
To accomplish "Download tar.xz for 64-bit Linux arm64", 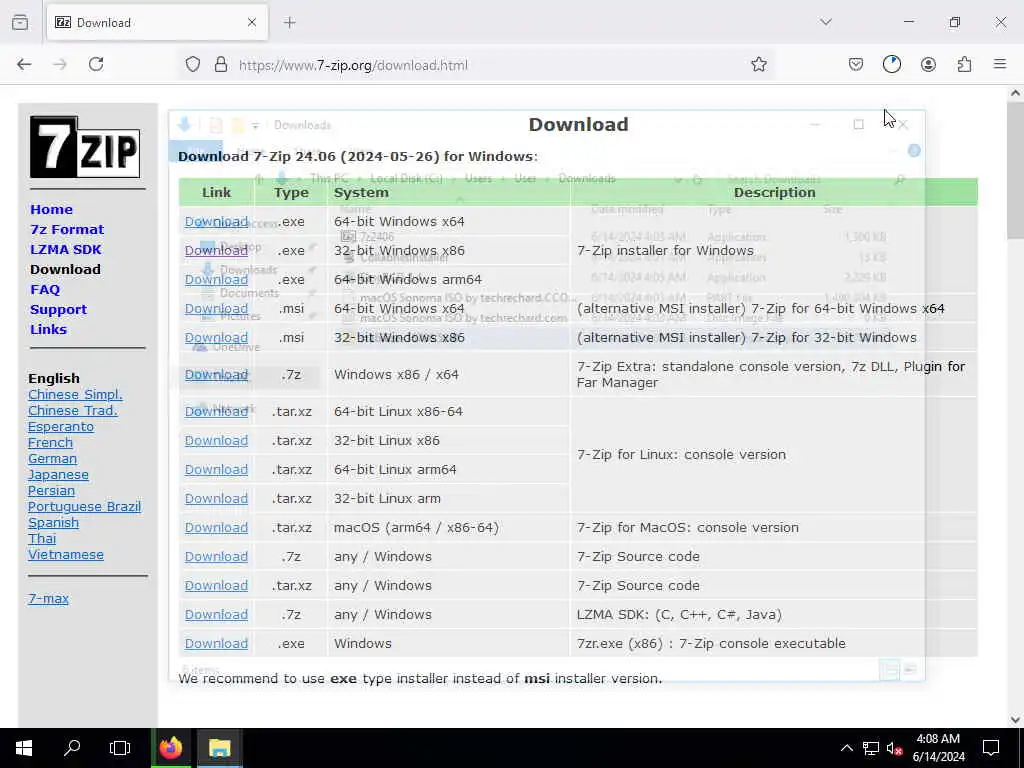I will pyautogui.click(x=216, y=470).
